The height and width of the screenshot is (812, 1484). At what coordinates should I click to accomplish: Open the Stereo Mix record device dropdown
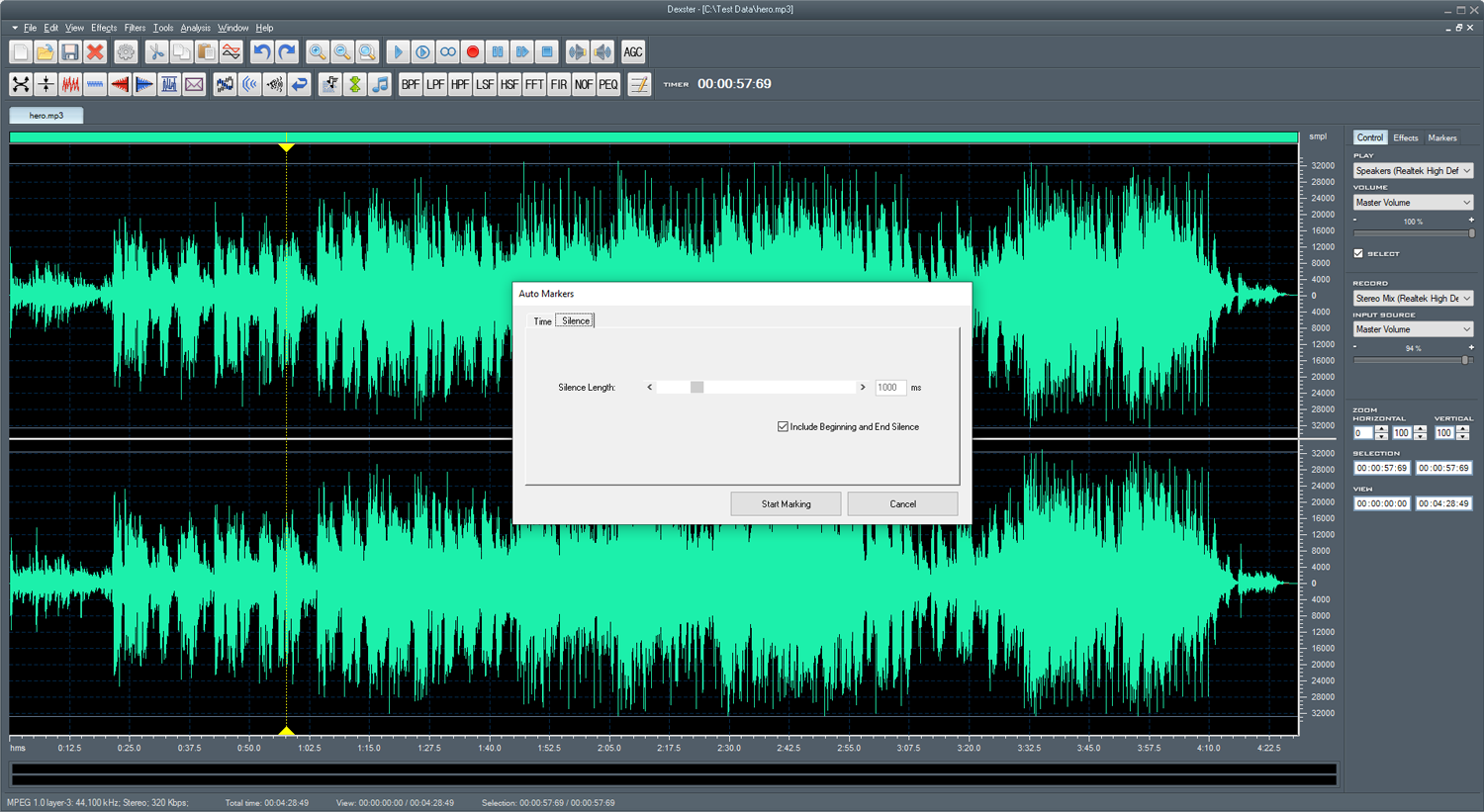[x=1413, y=299]
